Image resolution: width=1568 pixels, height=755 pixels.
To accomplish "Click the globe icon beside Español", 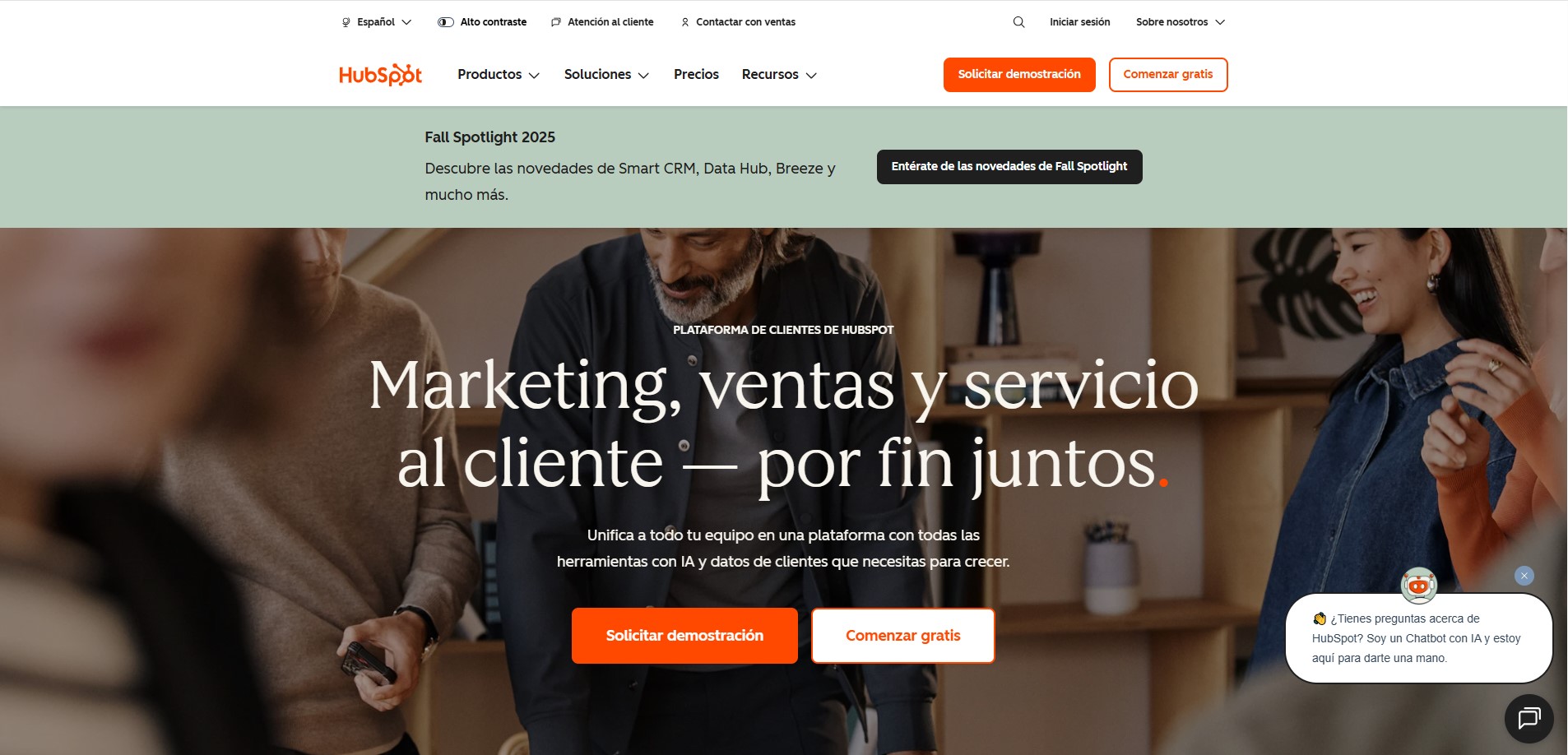I will (x=346, y=22).
